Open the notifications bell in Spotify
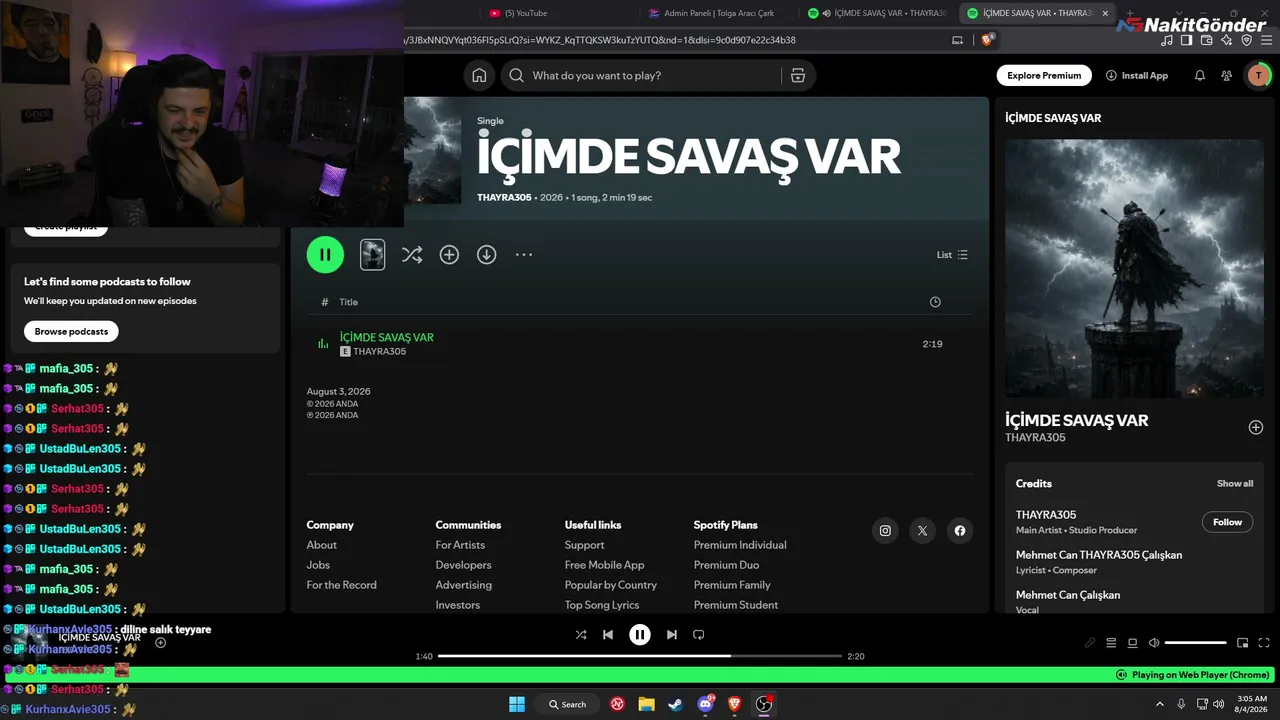 click(x=1200, y=75)
